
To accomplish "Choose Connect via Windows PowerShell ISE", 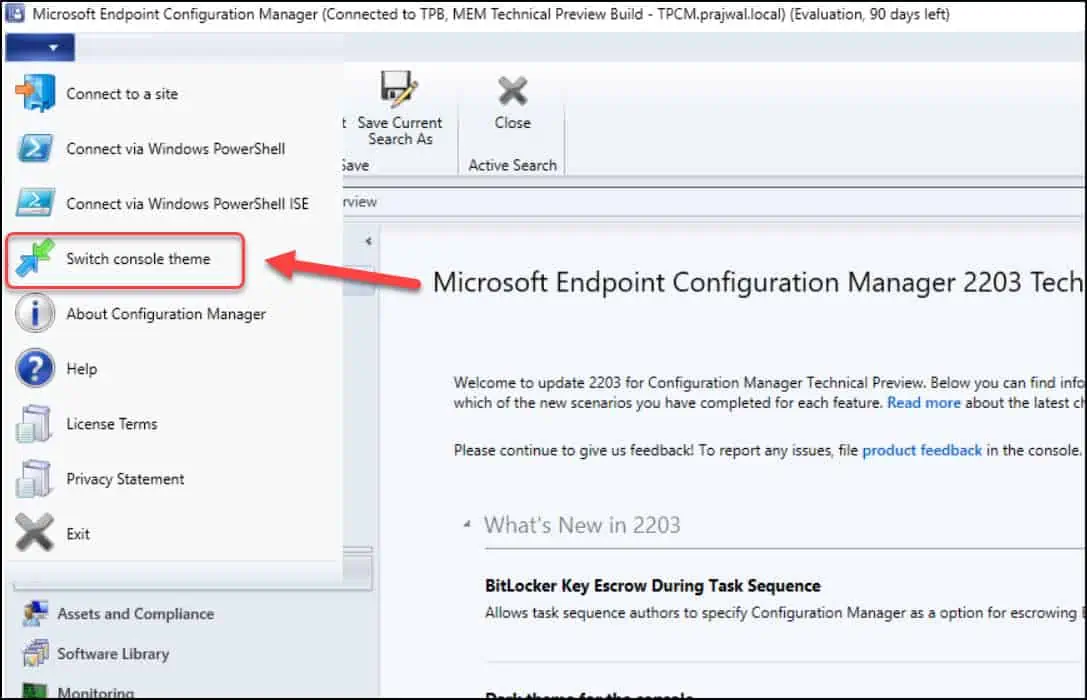I will 187,204.
